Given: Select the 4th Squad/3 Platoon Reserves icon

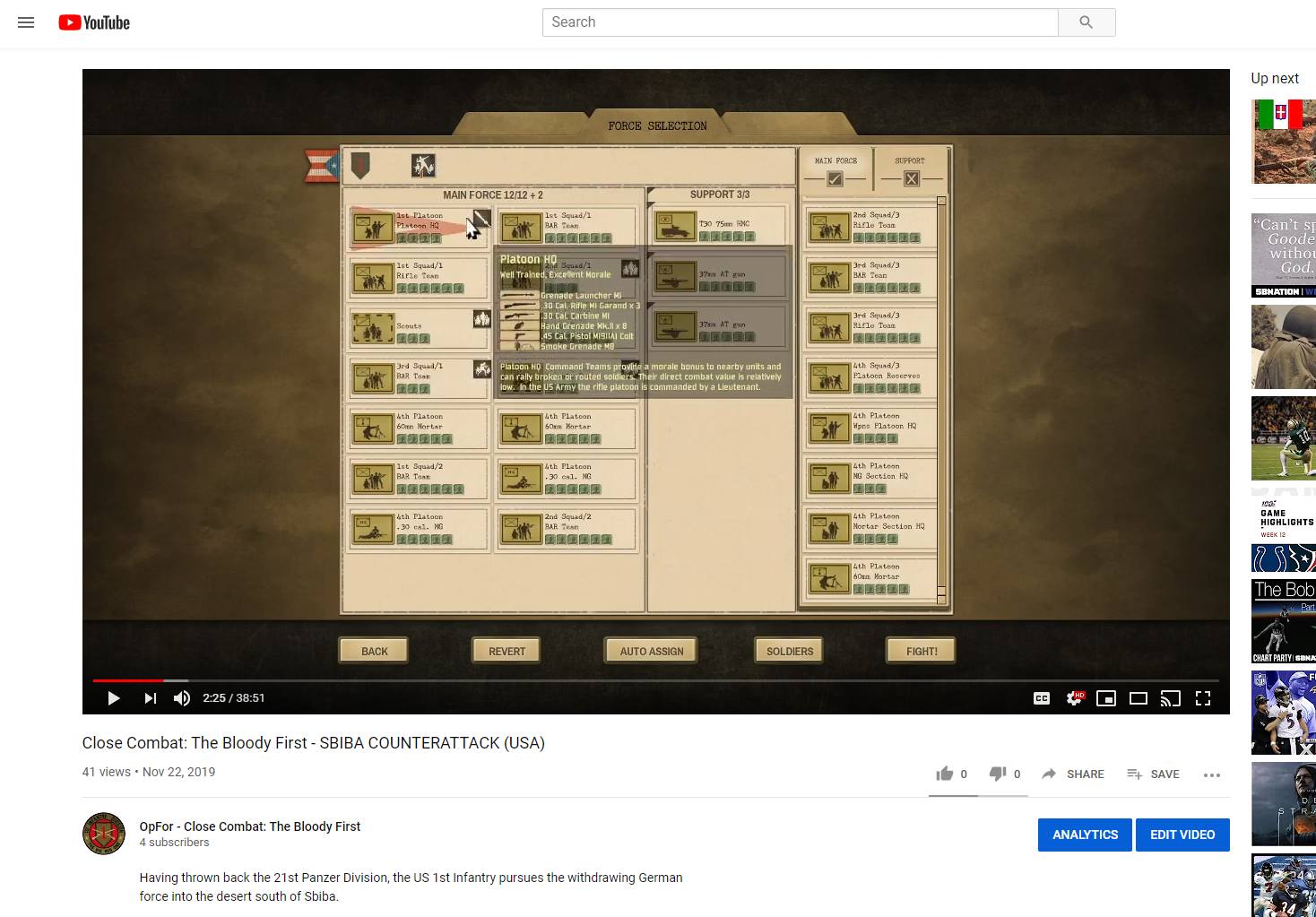Looking at the screenshot, I should tap(828, 377).
